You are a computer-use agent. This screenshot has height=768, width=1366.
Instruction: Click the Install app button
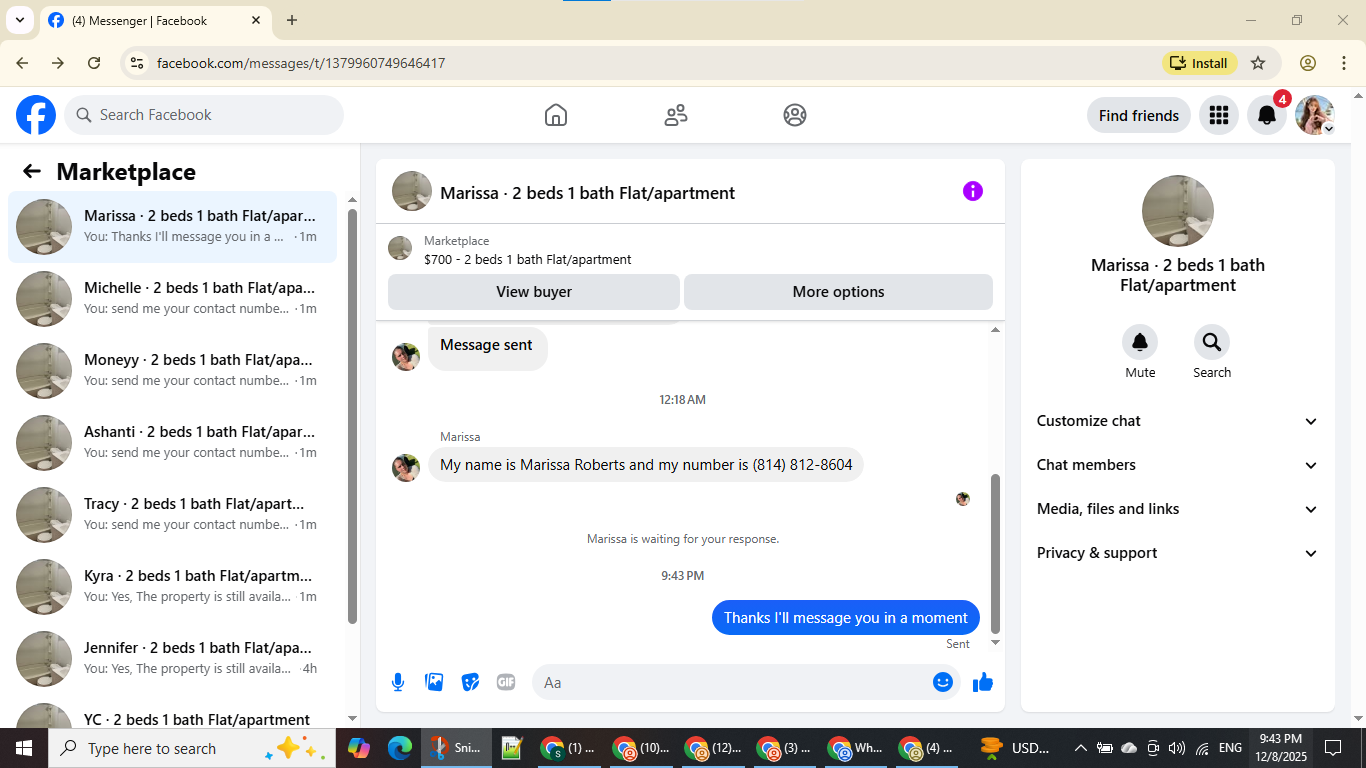(1199, 63)
